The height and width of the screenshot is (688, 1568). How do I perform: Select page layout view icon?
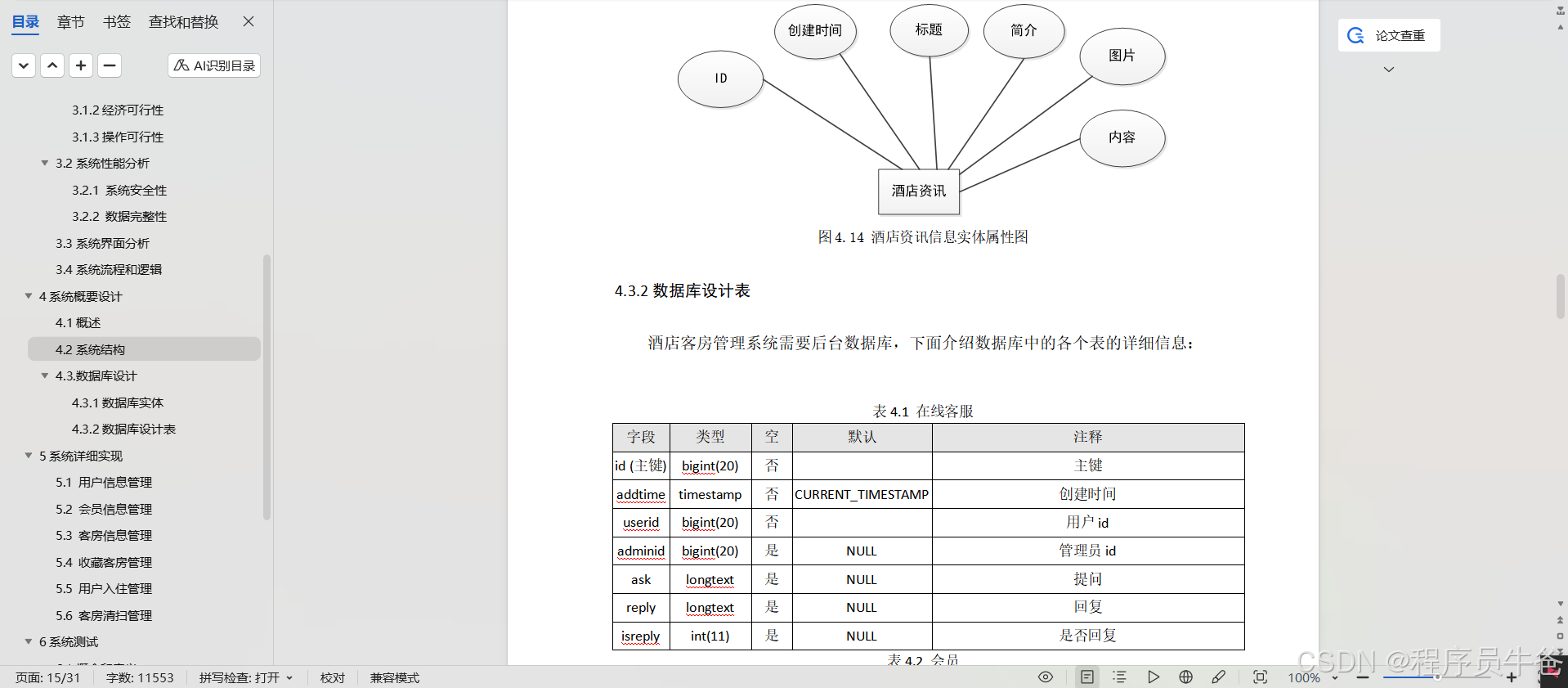pos(1087,677)
